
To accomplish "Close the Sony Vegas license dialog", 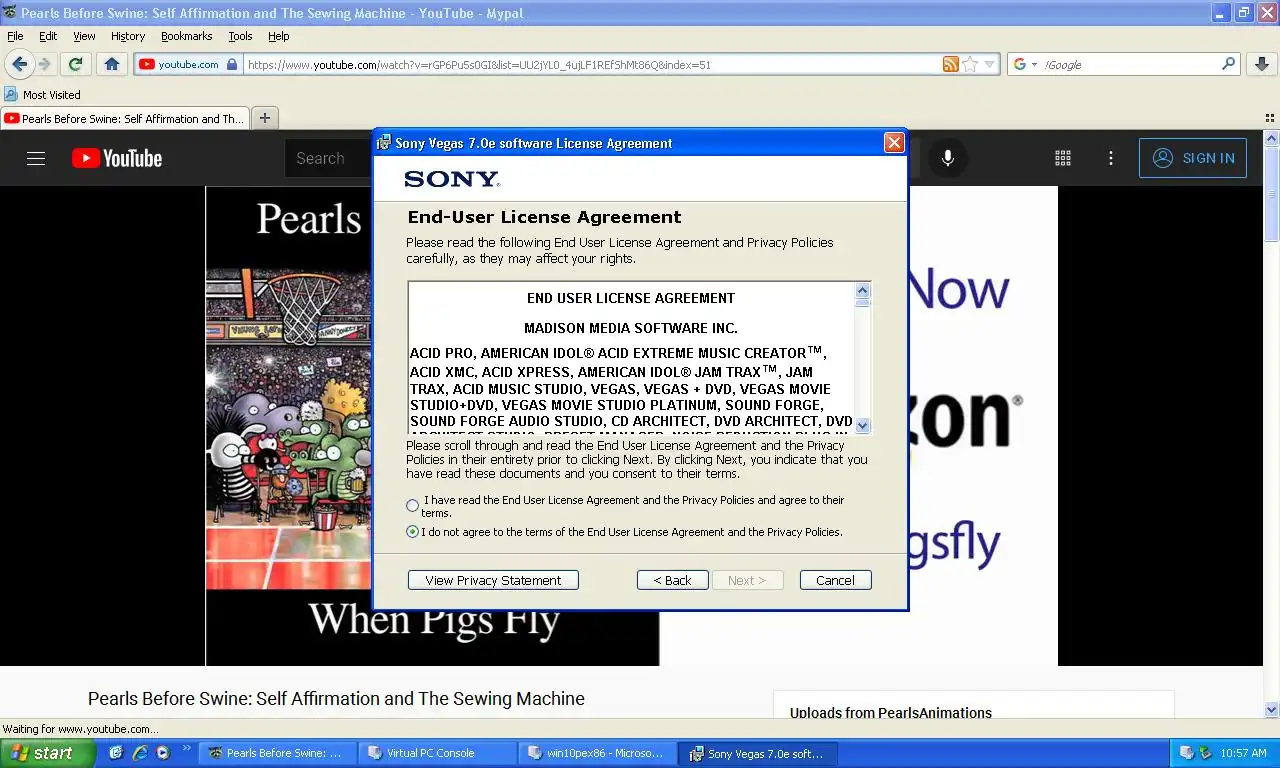I will (x=894, y=143).
